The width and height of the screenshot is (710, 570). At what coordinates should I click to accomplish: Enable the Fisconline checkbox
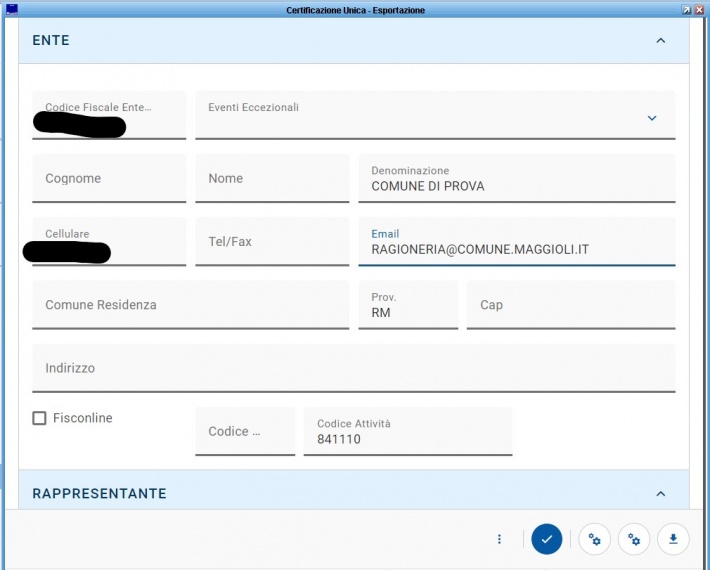pyautogui.click(x=40, y=418)
